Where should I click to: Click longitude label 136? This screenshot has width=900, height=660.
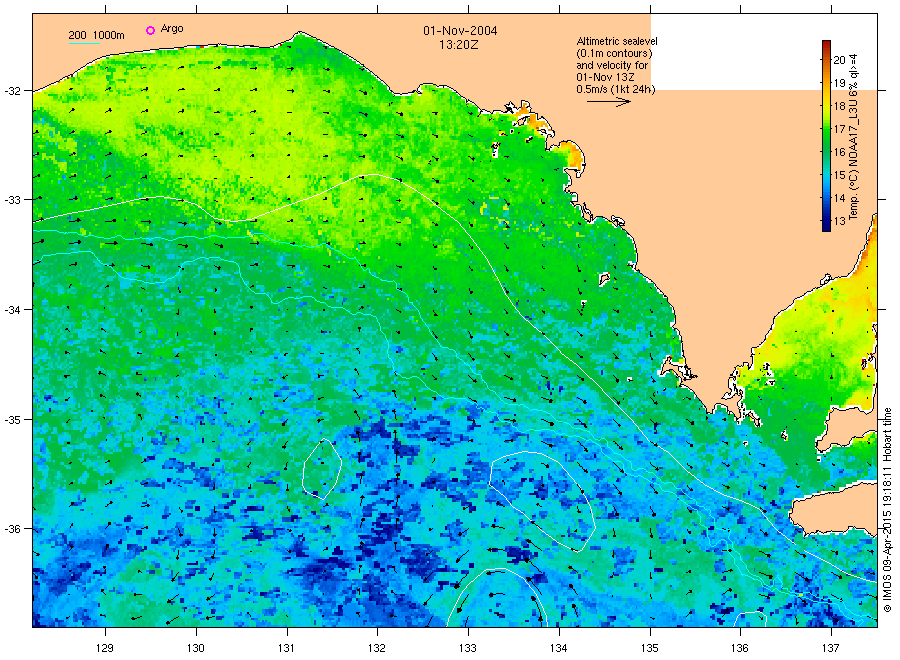pos(740,648)
